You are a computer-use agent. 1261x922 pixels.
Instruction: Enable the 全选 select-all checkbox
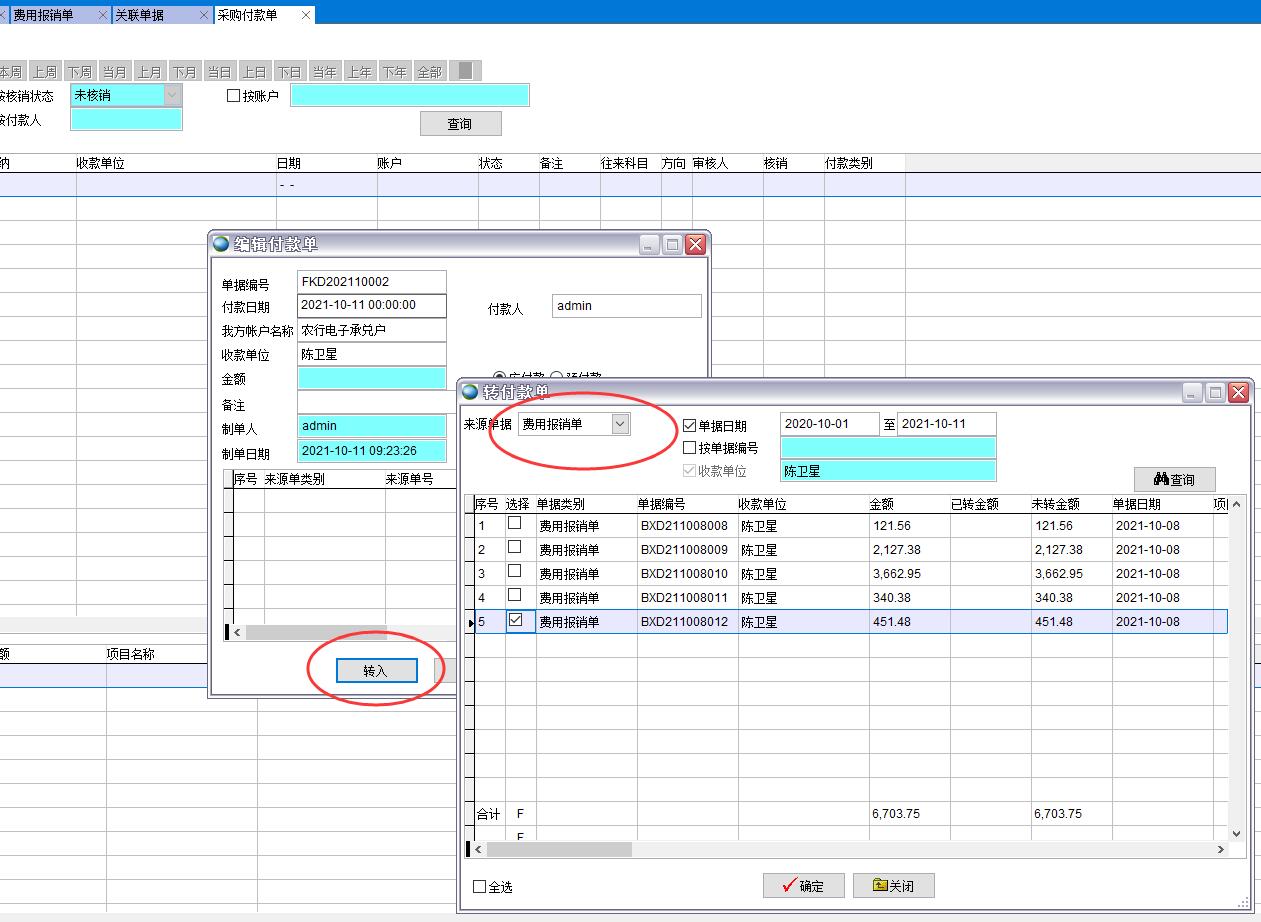click(480, 887)
